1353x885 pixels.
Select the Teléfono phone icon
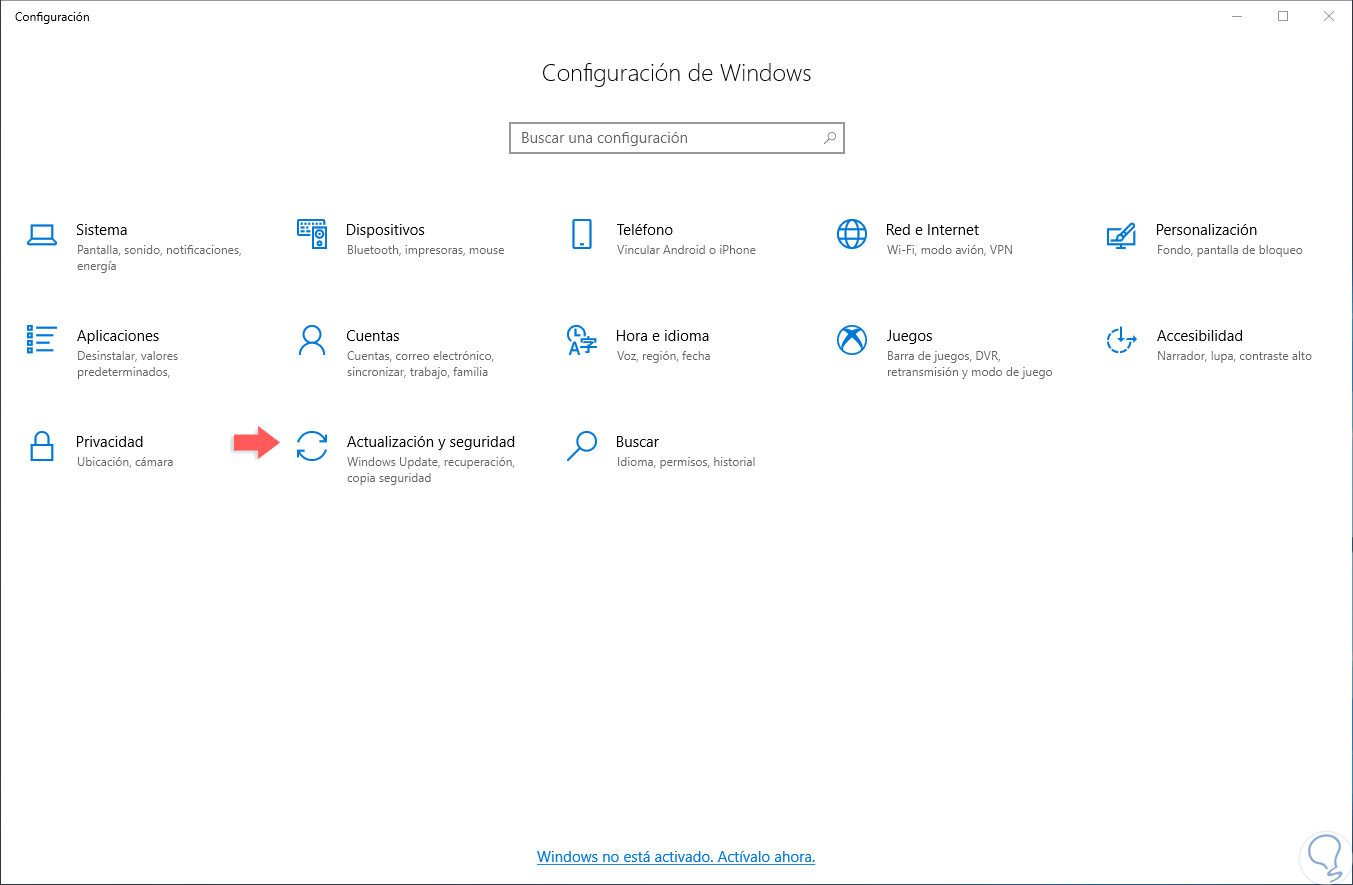tap(582, 234)
